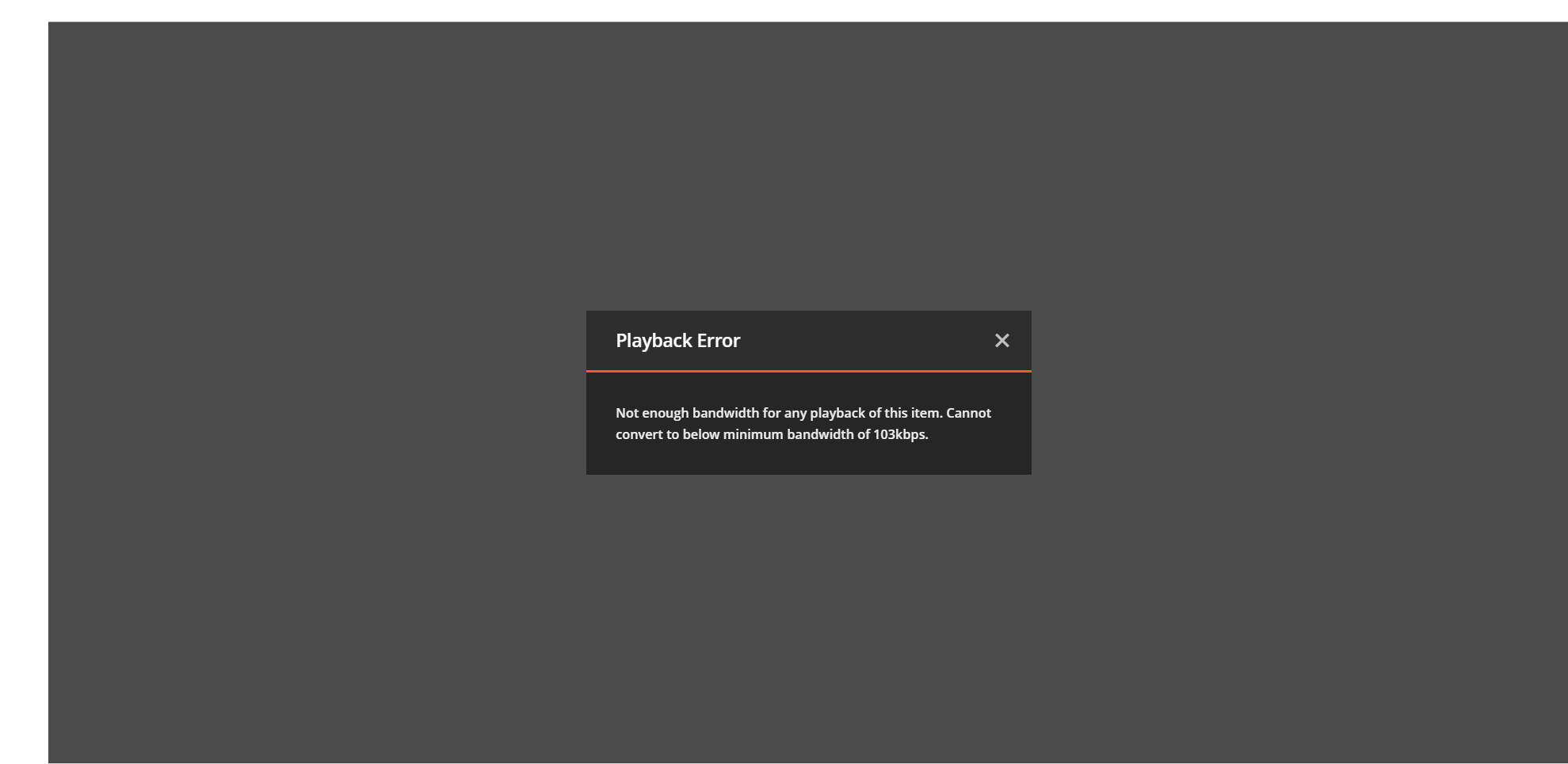Click the Playback Error title text
Screen dimensions: 1568x764
point(677,340)
